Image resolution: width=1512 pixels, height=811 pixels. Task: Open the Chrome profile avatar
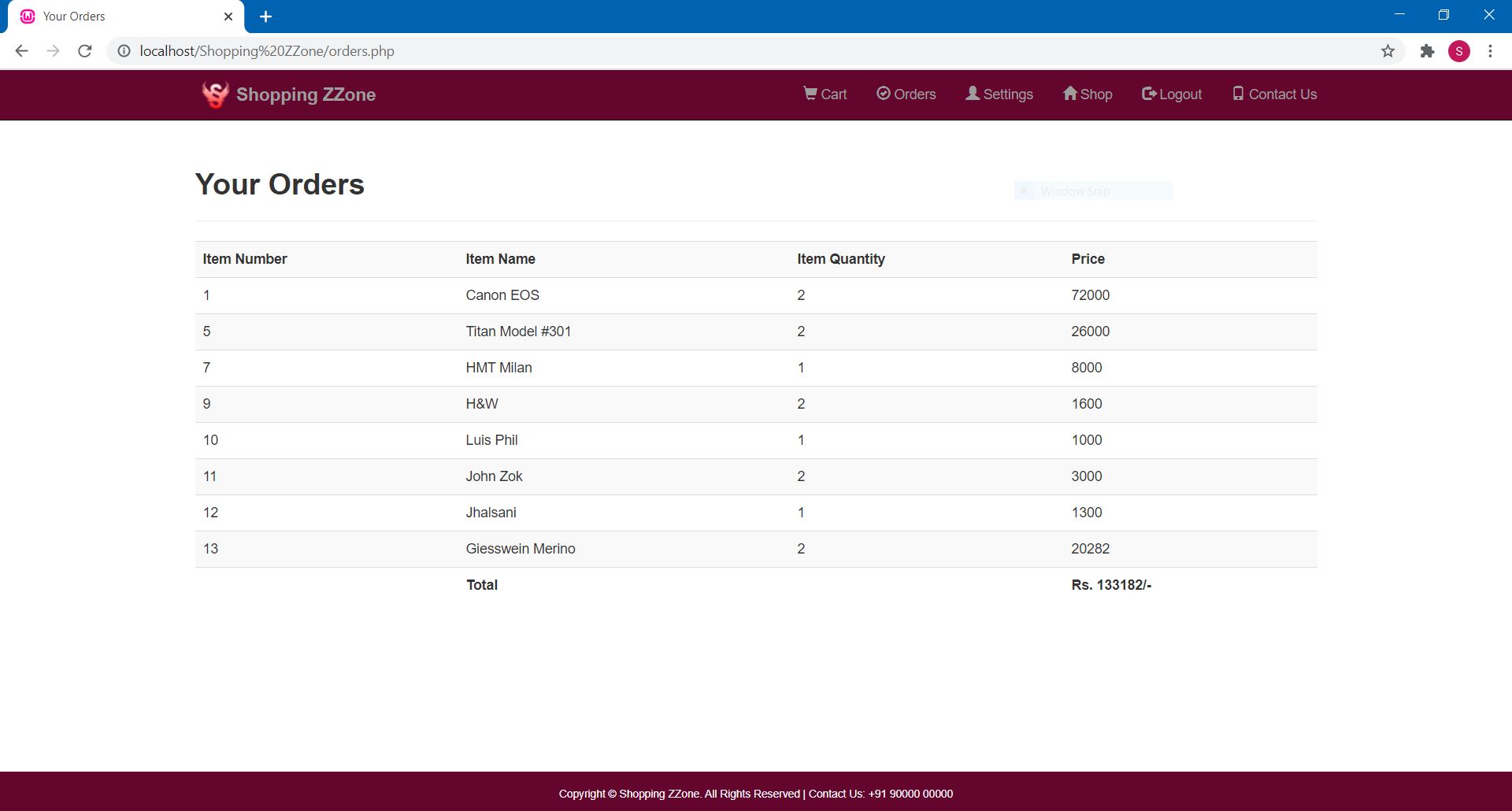click(x=1460, y=50)
